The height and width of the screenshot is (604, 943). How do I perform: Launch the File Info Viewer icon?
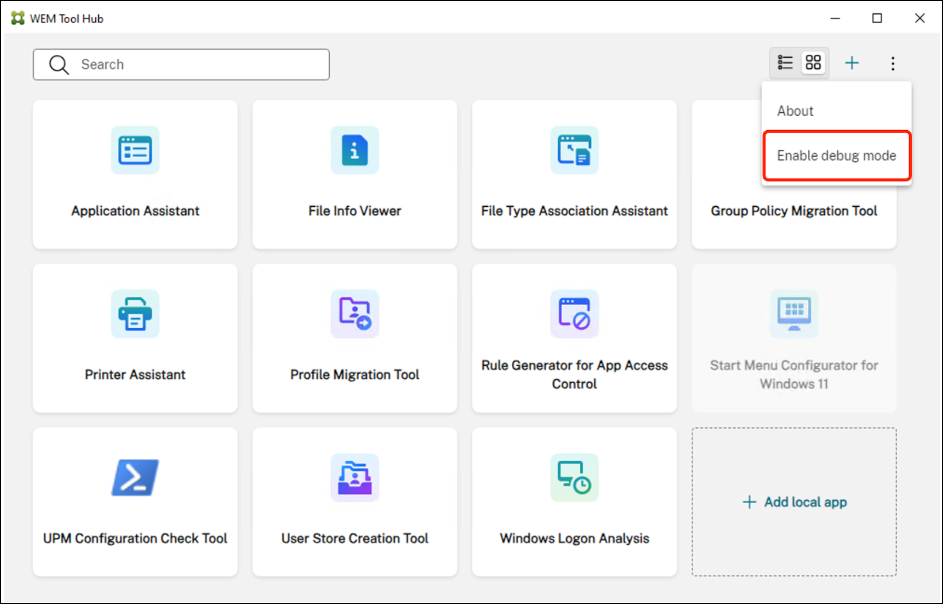click(355, 150)
